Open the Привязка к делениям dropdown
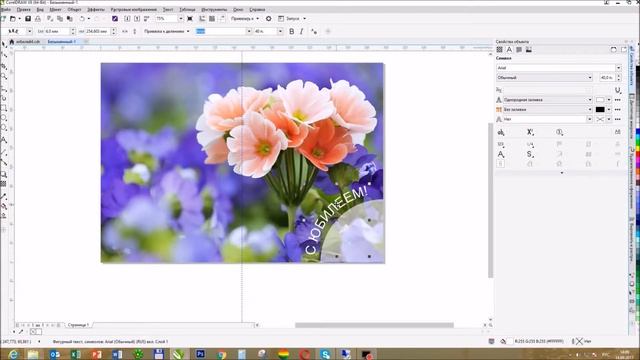 pyautogui.click(x=167, y=31)
